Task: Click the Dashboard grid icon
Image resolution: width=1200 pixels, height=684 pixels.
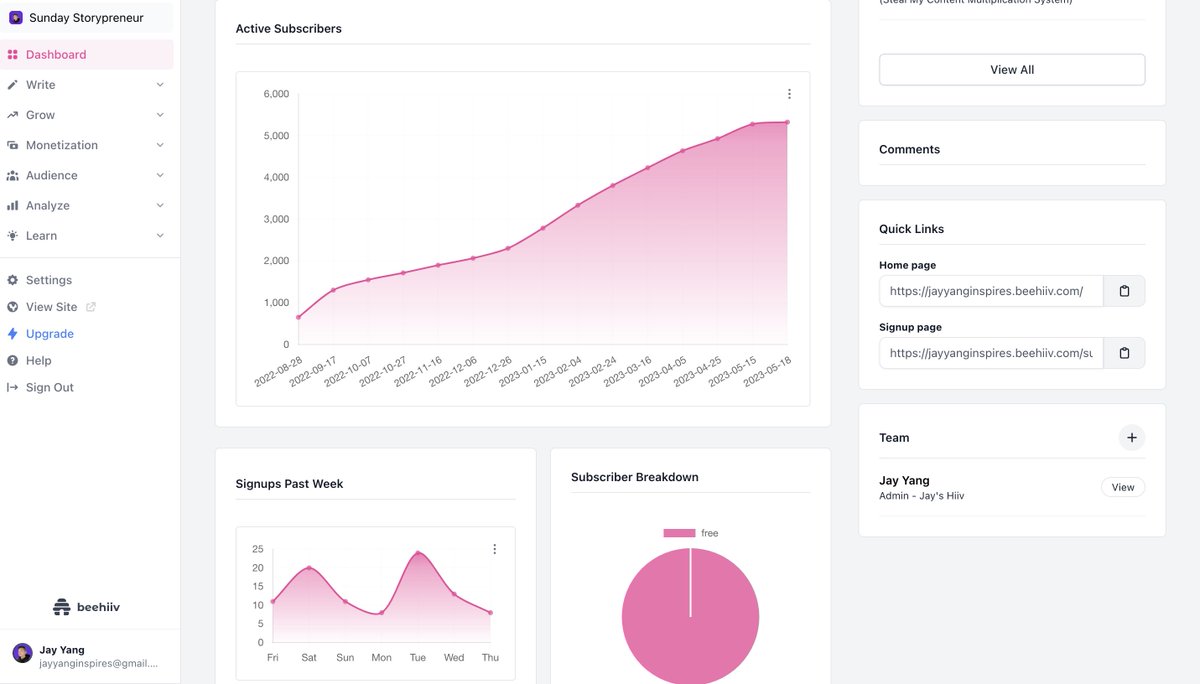Action: (x=13, y=55)
